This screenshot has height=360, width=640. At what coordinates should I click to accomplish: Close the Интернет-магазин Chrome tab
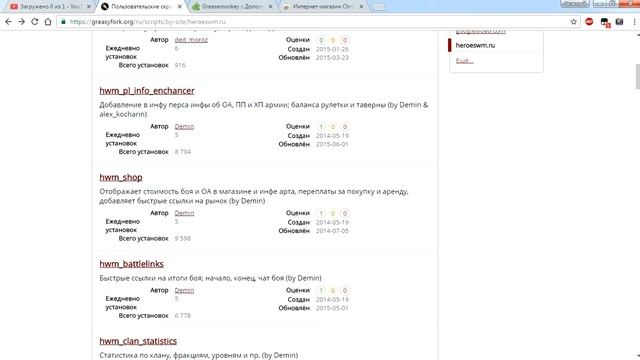pos(361,7)
